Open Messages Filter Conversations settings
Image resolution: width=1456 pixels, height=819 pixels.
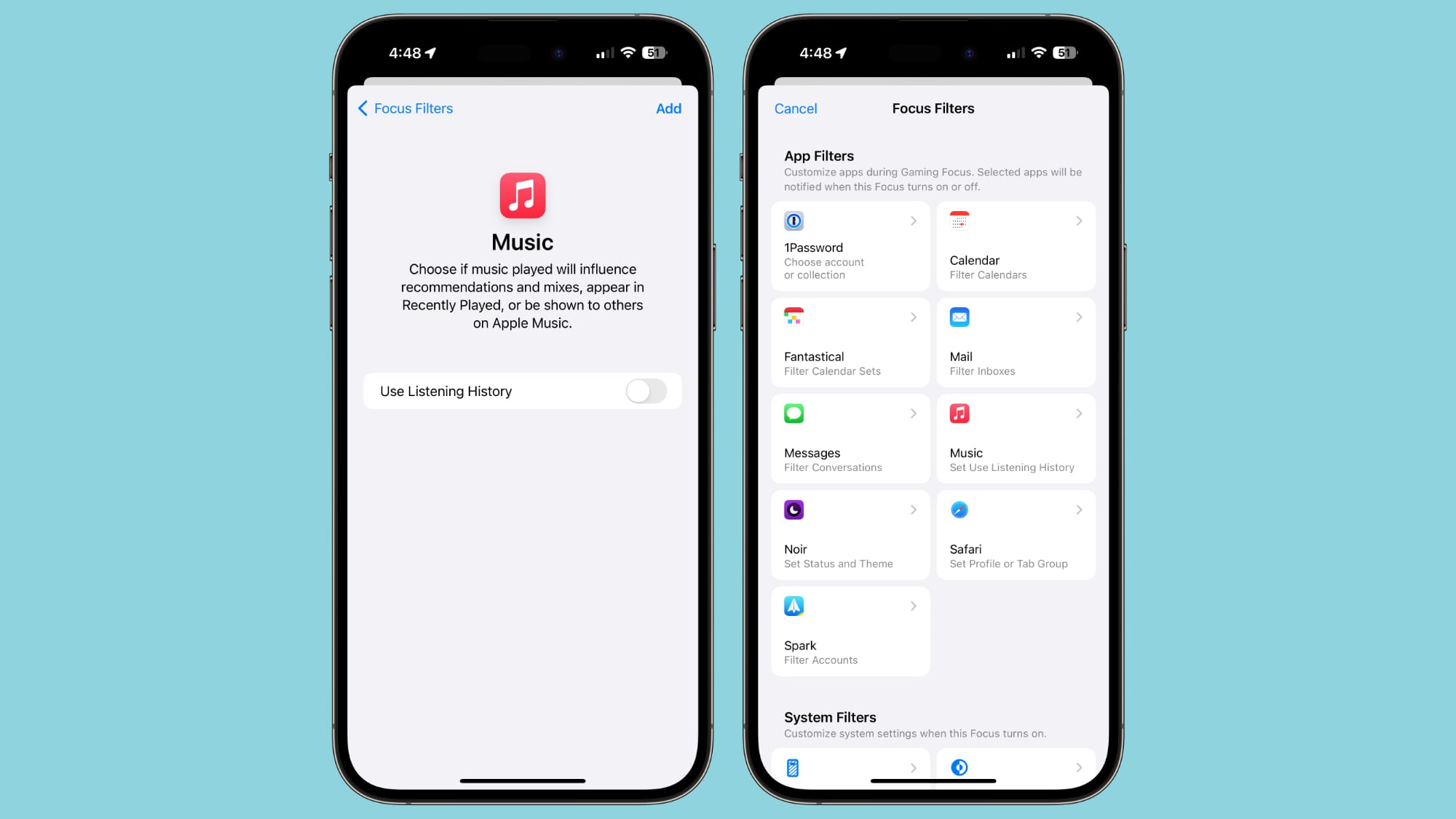(x=849, y=438)
